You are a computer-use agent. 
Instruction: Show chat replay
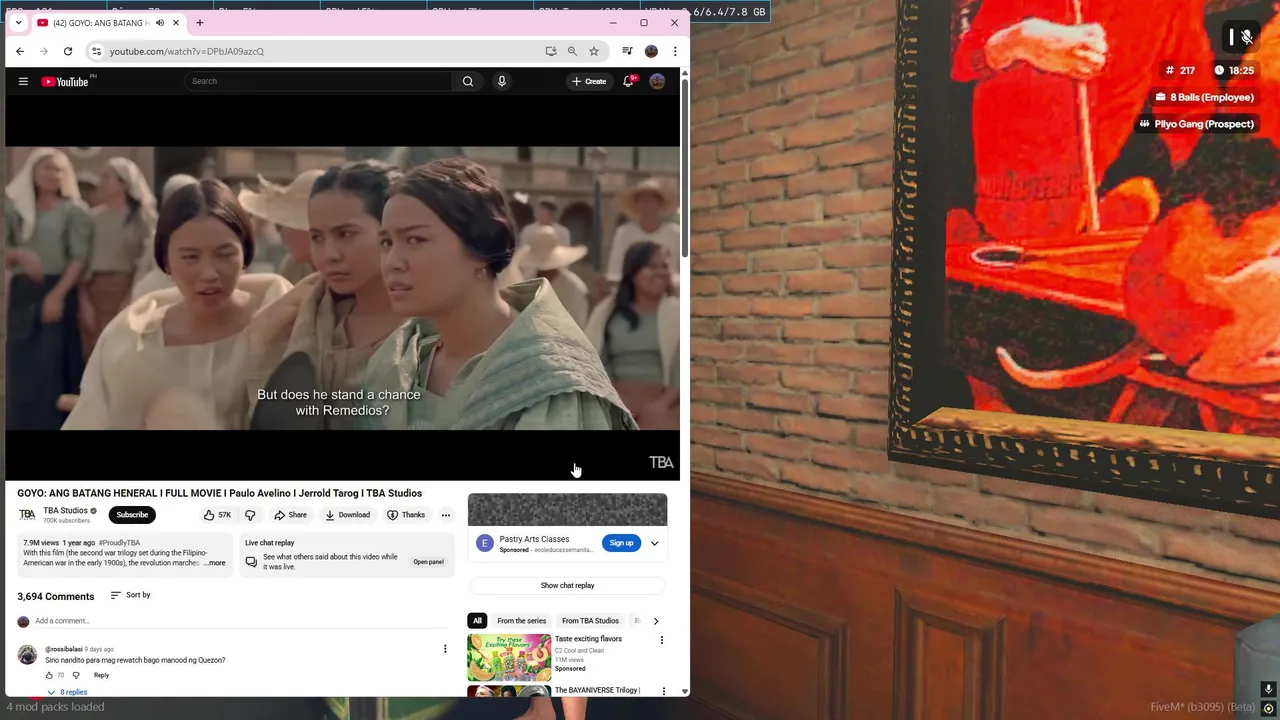click(567, 585)
